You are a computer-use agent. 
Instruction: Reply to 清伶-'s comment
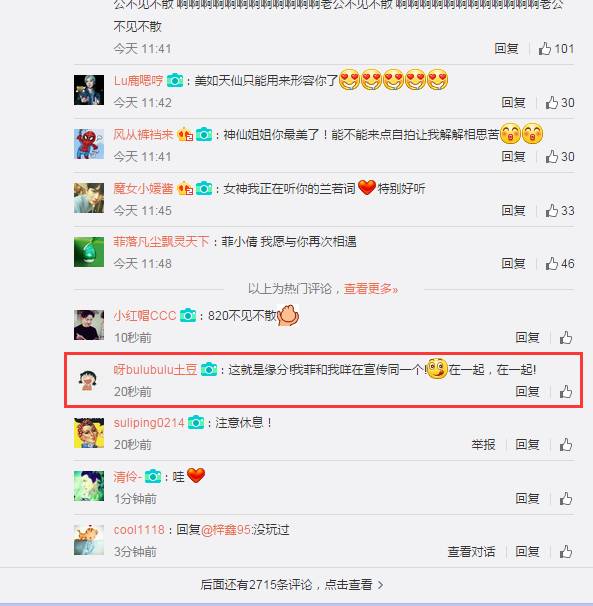click(527, 498)
